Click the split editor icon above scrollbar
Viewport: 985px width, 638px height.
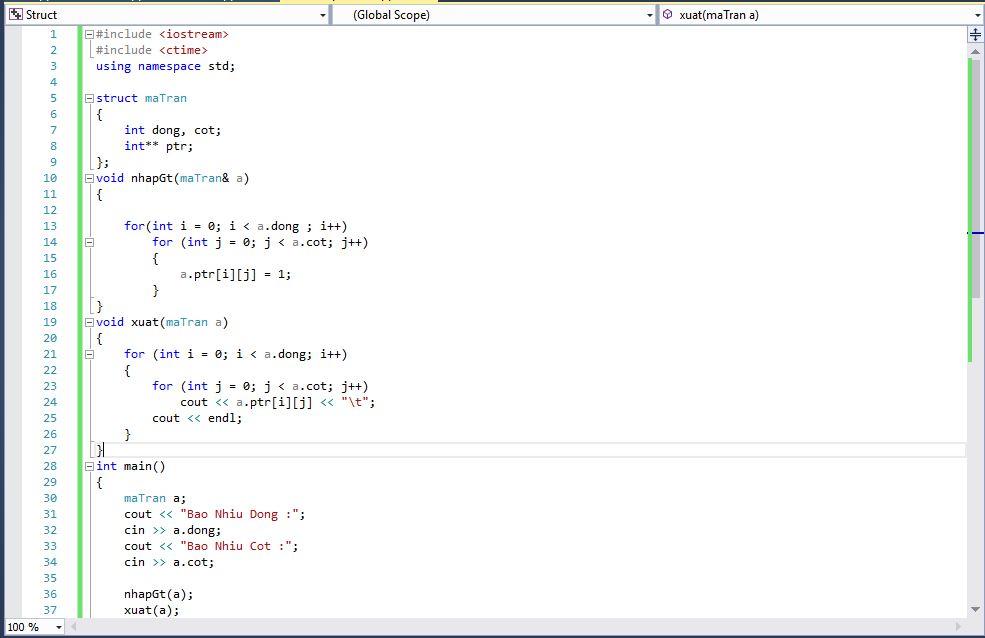[975, 34]
